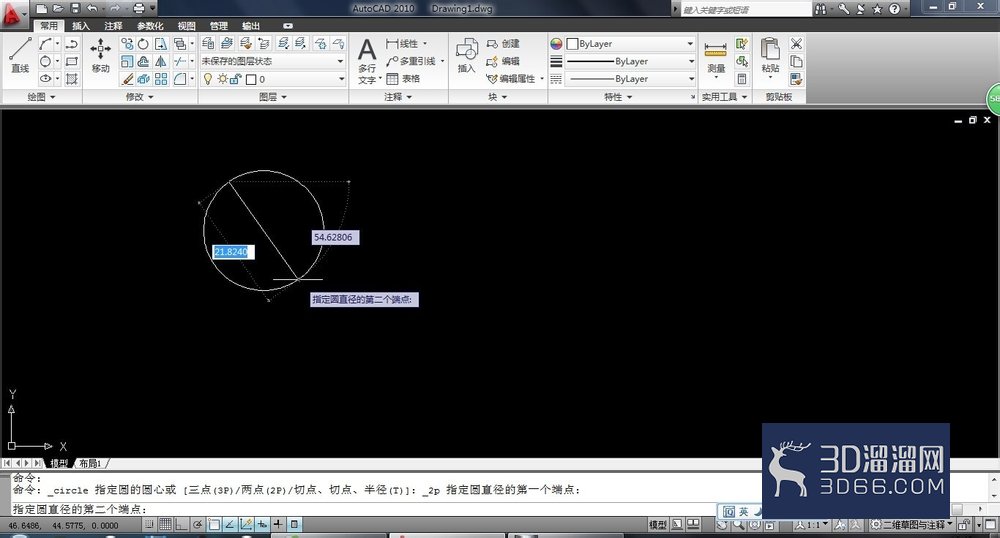Open the Measure (测量) tool
Image resolution: width=1000 pixels, height=538 pixels.
pos(716,57)
